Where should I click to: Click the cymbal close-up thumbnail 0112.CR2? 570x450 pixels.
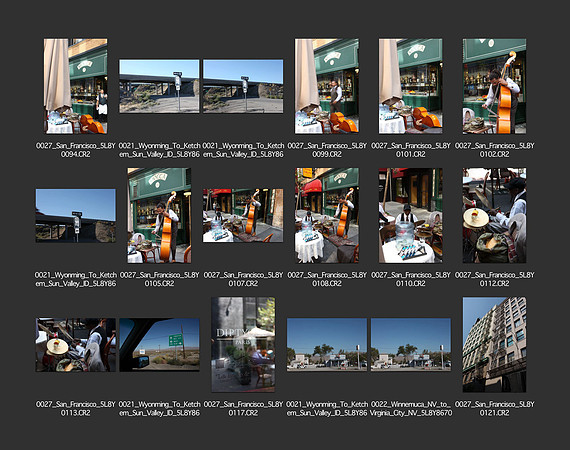494,215
